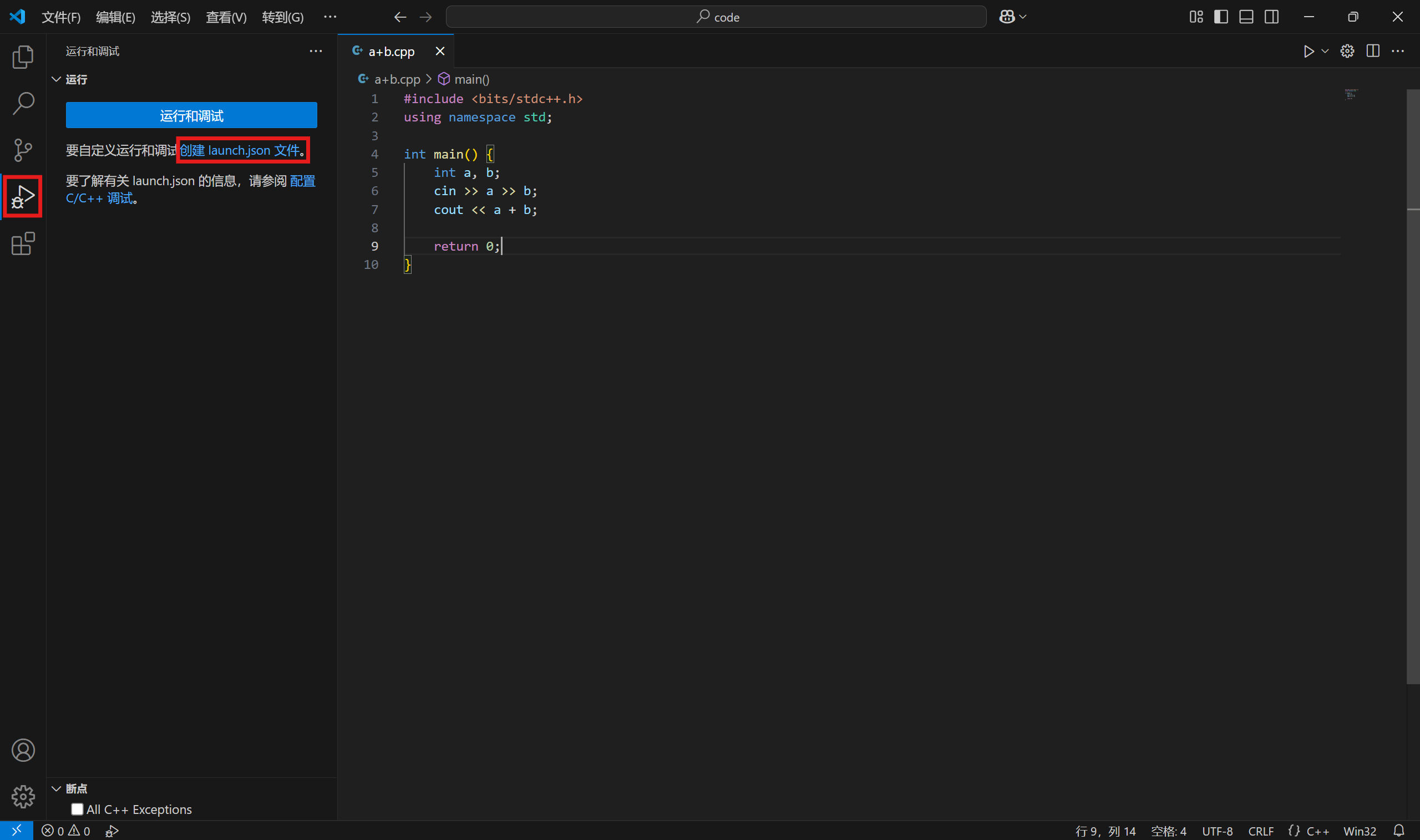Select the a+b.cpp editor tab

[390, 51]
